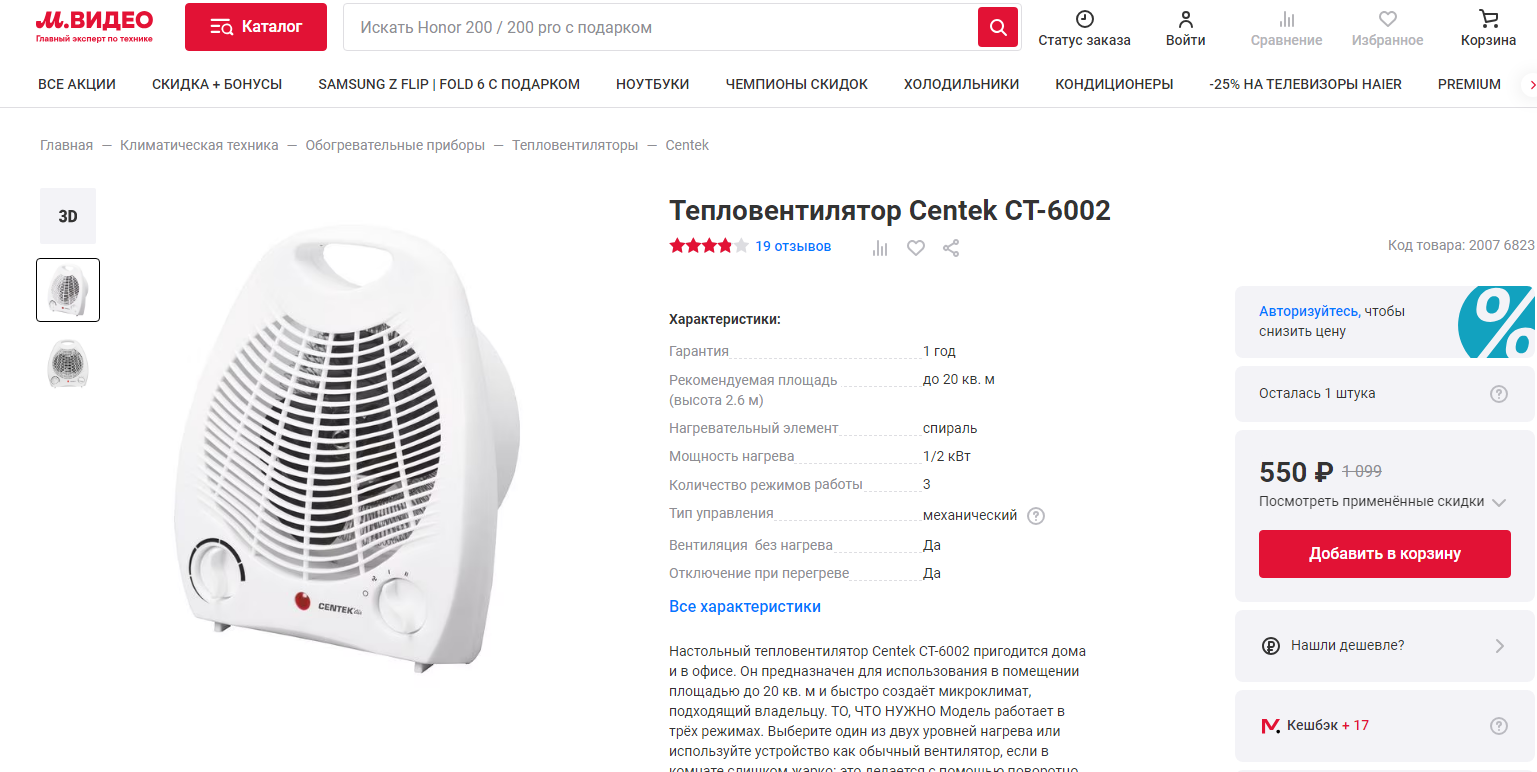The width and height of the screenshot is (1537, 772).
Task: Toggle product favorite heart near reviews
Action: point(916,248)
